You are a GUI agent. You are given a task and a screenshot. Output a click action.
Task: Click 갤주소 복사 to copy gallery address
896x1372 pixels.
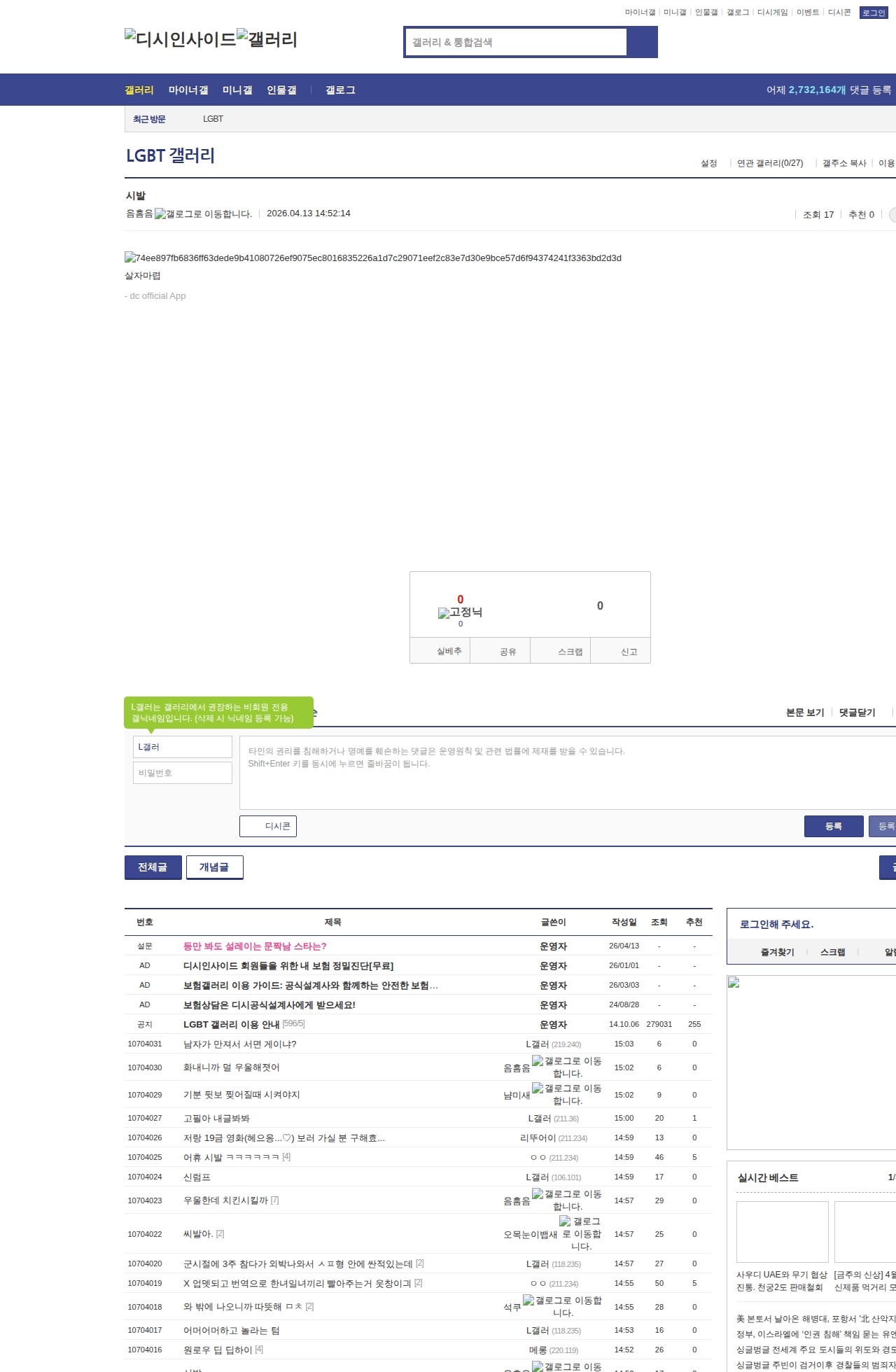pos(844,163)
